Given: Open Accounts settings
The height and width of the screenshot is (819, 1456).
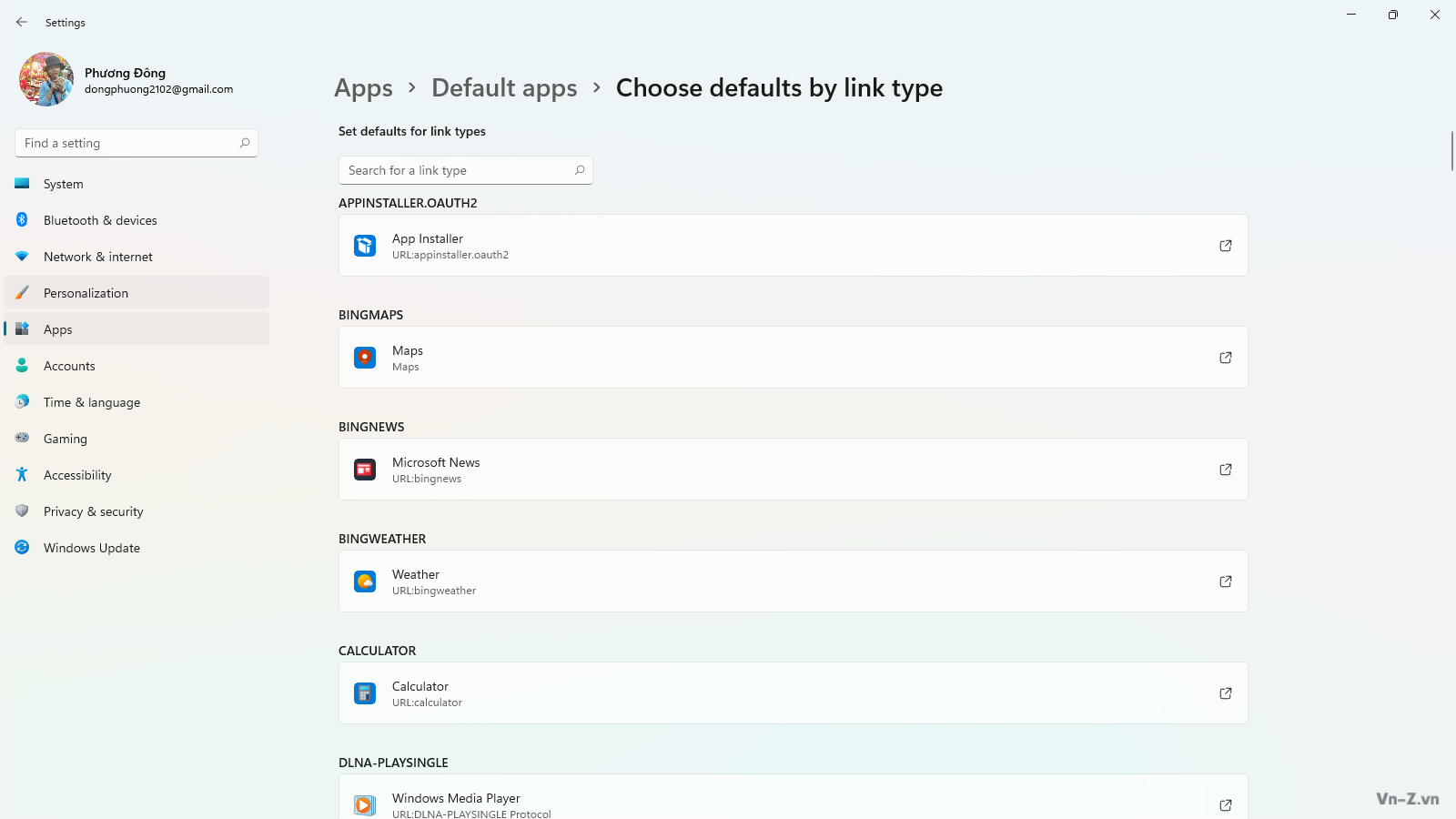Looking at the screenshot, I should (x=136, y=366).
